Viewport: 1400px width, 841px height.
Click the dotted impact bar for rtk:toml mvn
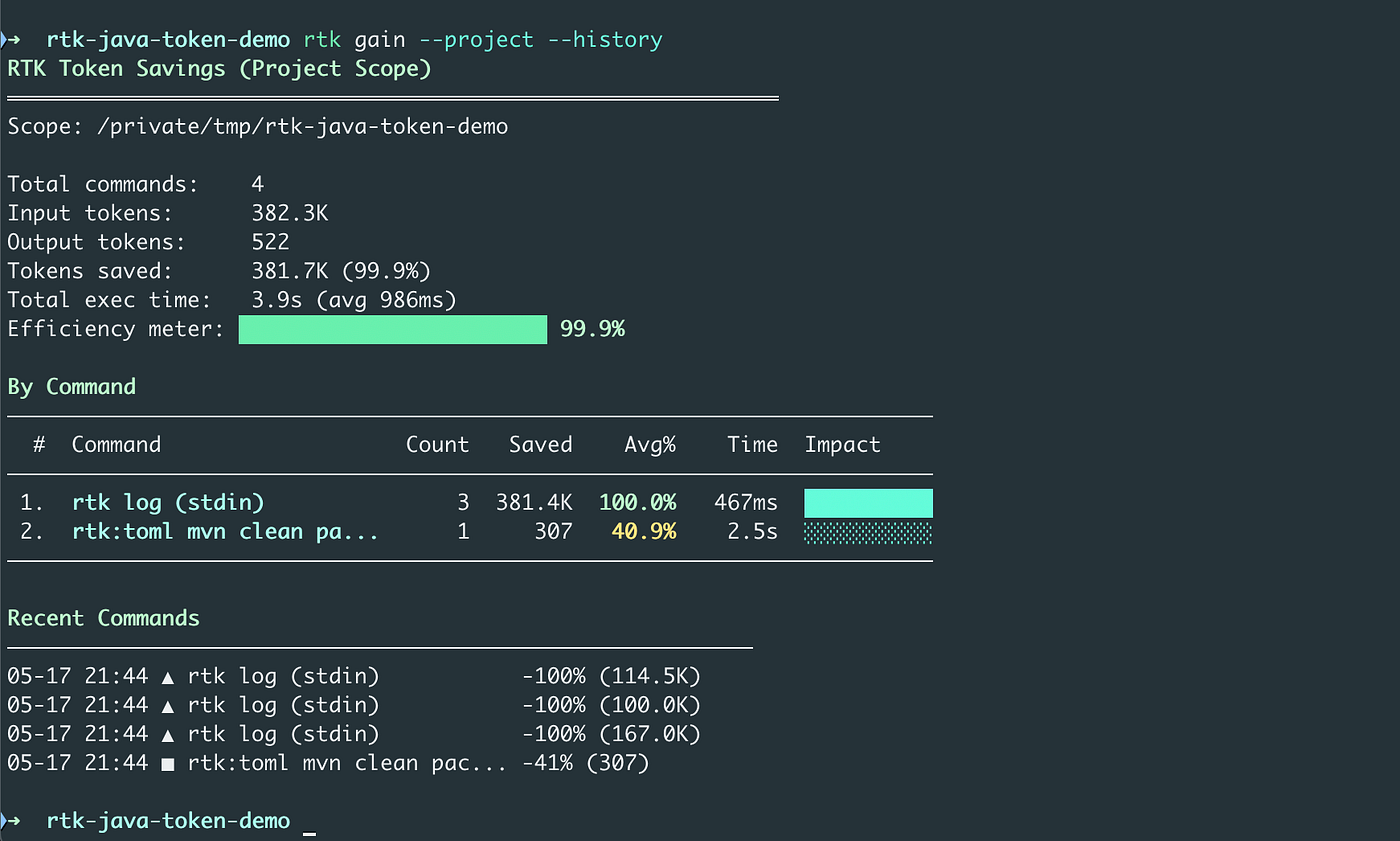(868, 532)
